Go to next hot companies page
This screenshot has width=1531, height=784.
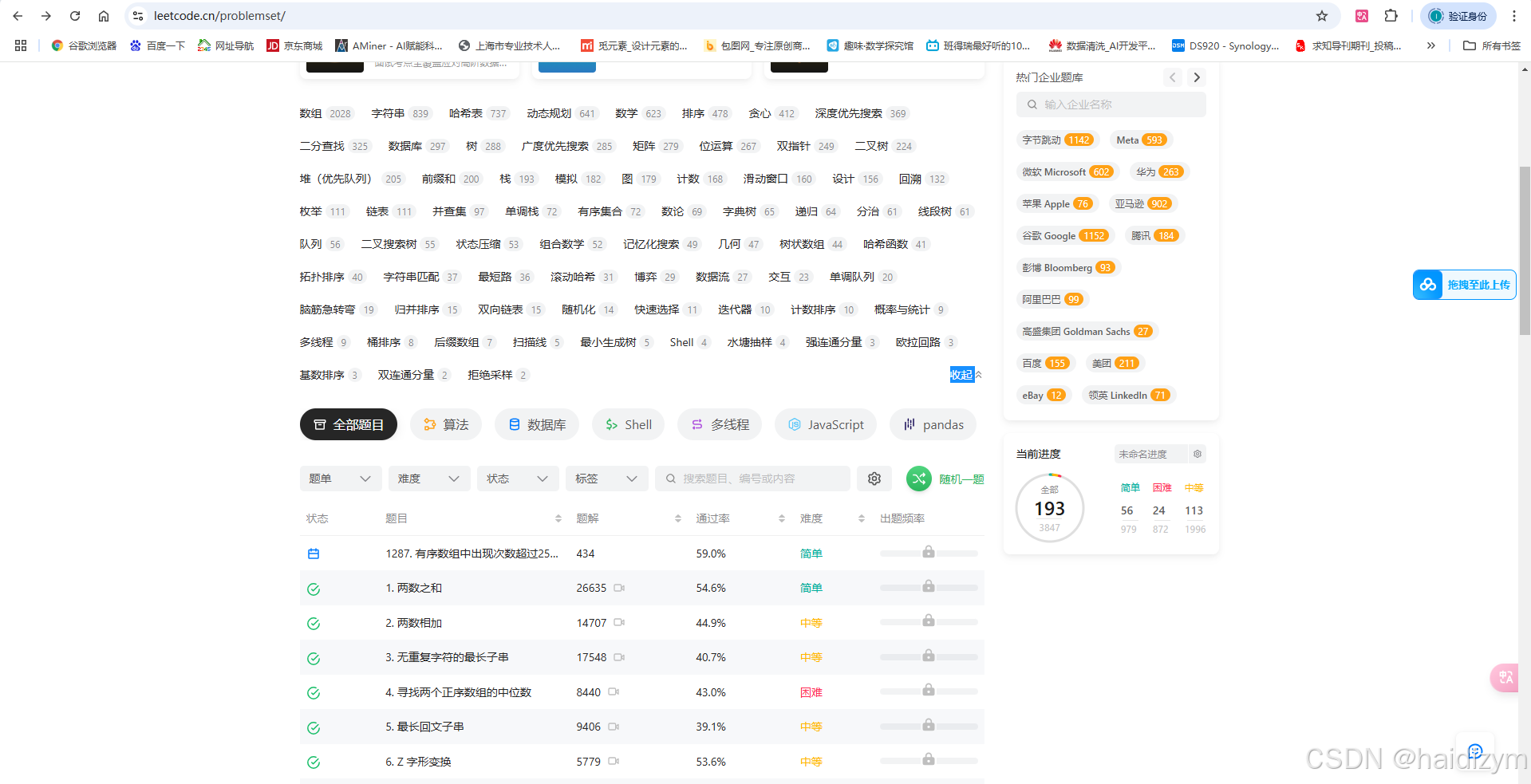click(x=1196, y=77)
